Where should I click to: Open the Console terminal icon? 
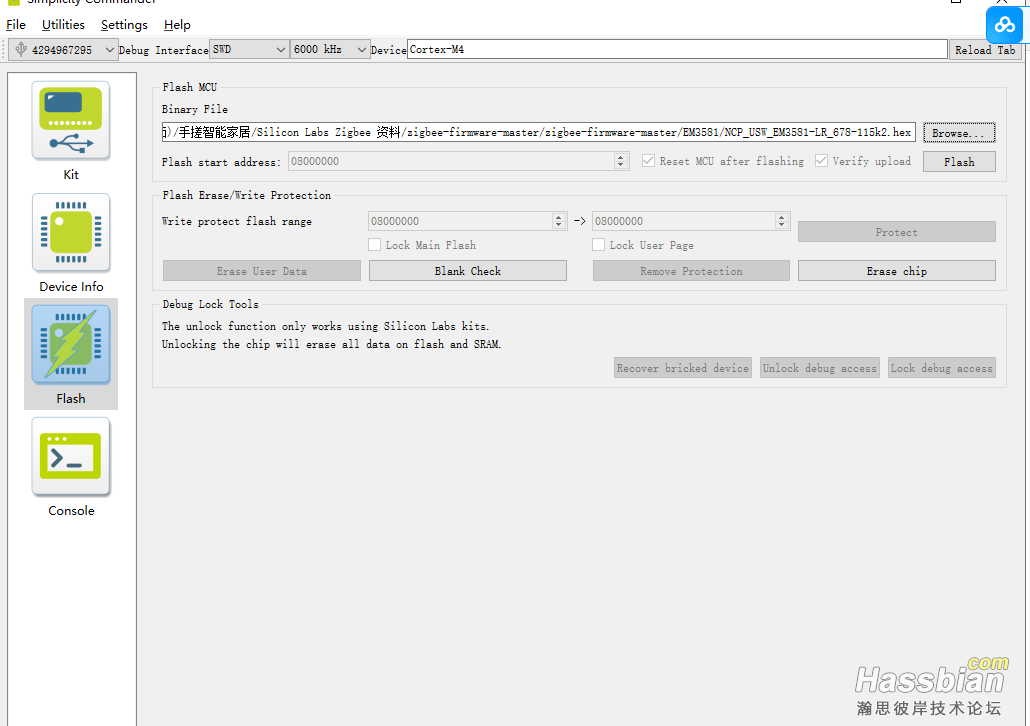[71, 457]
